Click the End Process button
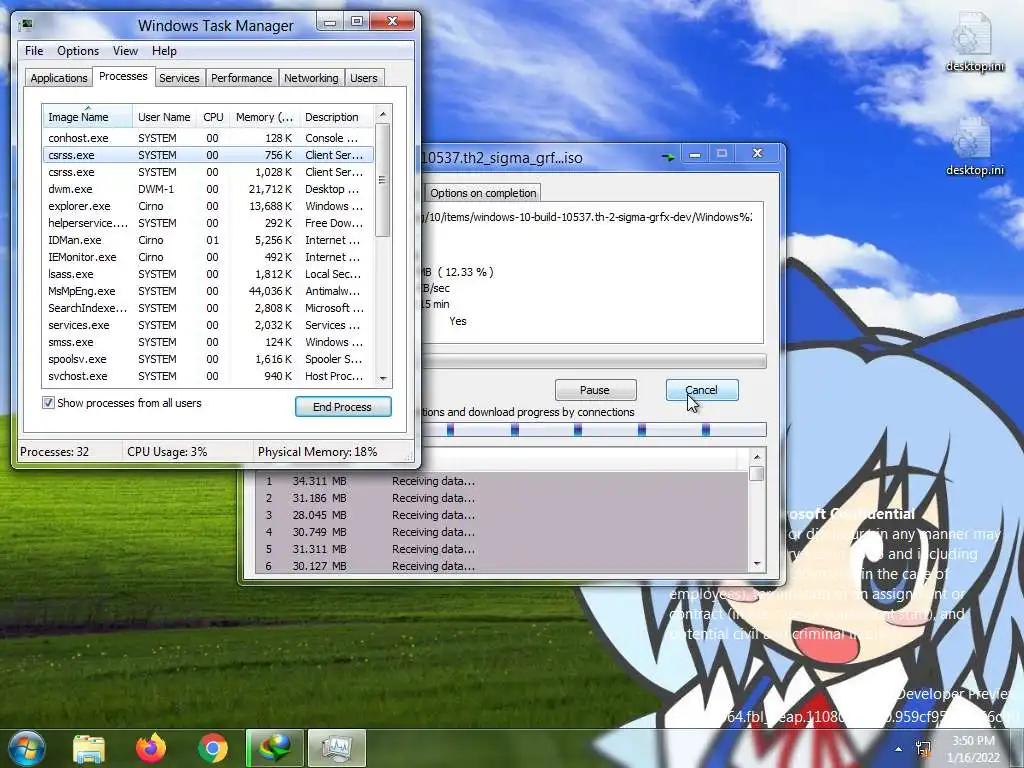 (343, 407)
